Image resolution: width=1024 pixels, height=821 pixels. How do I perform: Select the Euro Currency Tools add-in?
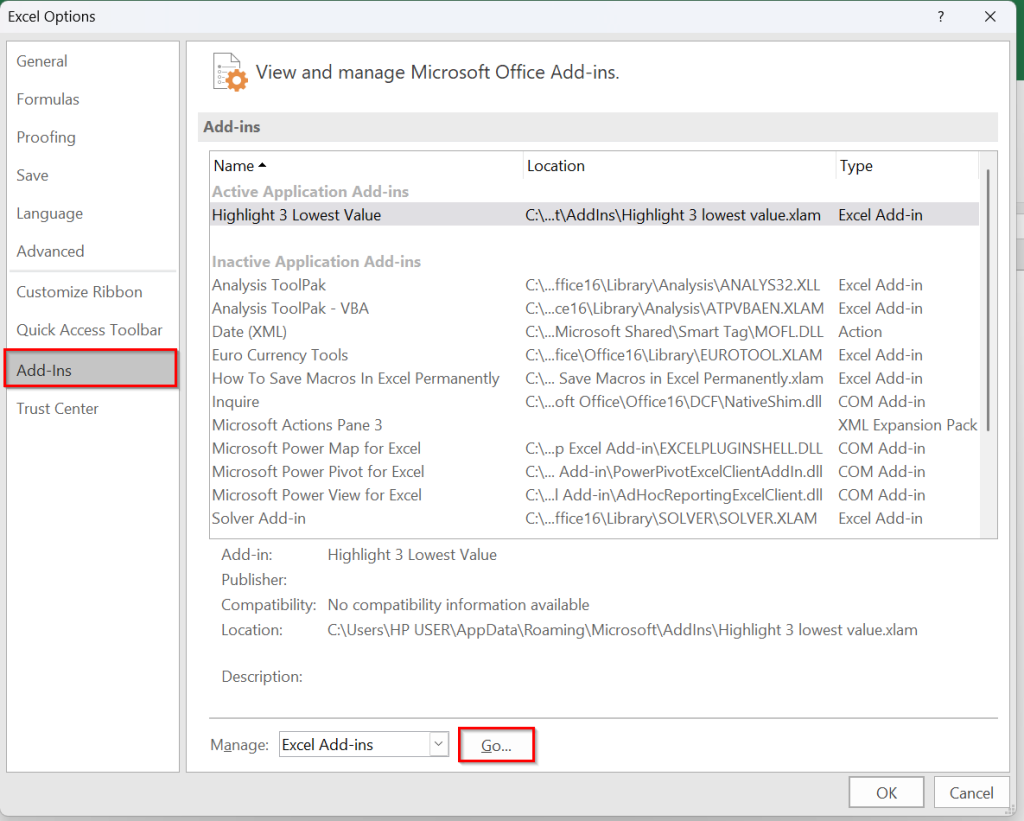279,355
